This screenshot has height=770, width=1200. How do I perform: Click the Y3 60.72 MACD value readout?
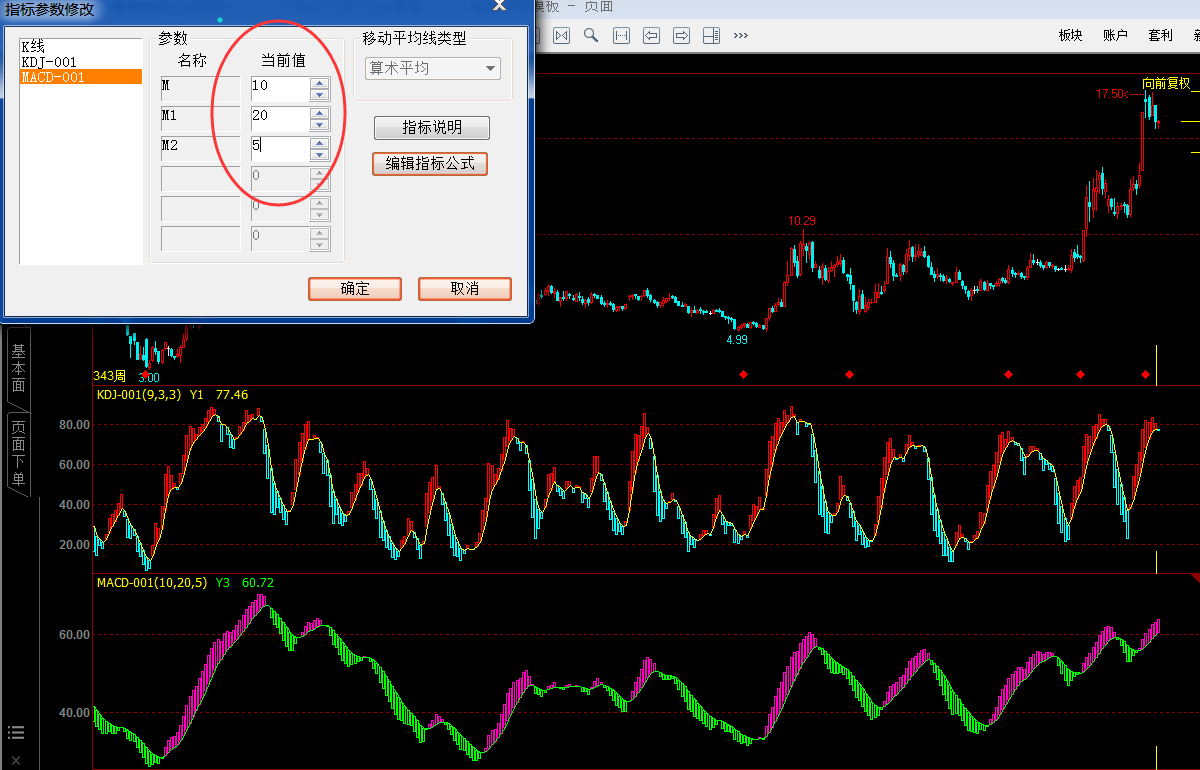coord(245,582)
